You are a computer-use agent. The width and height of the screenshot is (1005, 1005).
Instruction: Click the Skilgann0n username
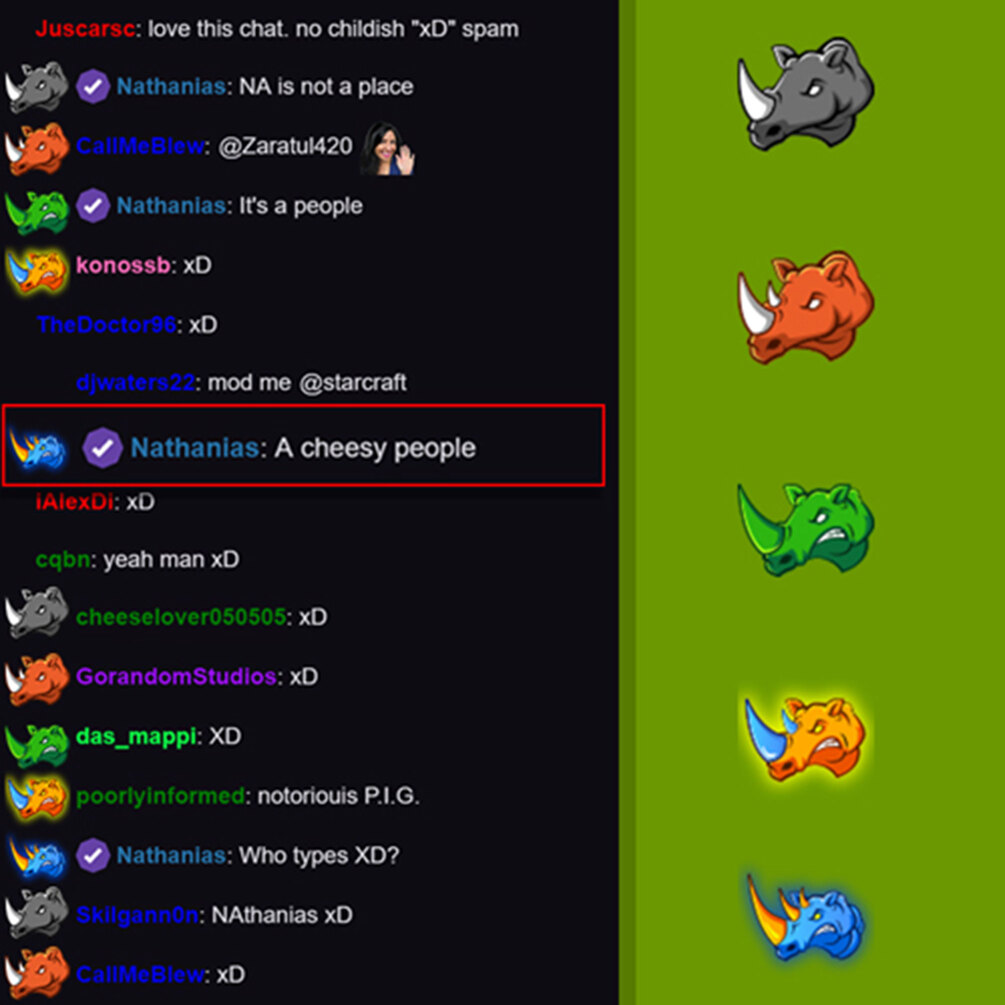[137, 915]
